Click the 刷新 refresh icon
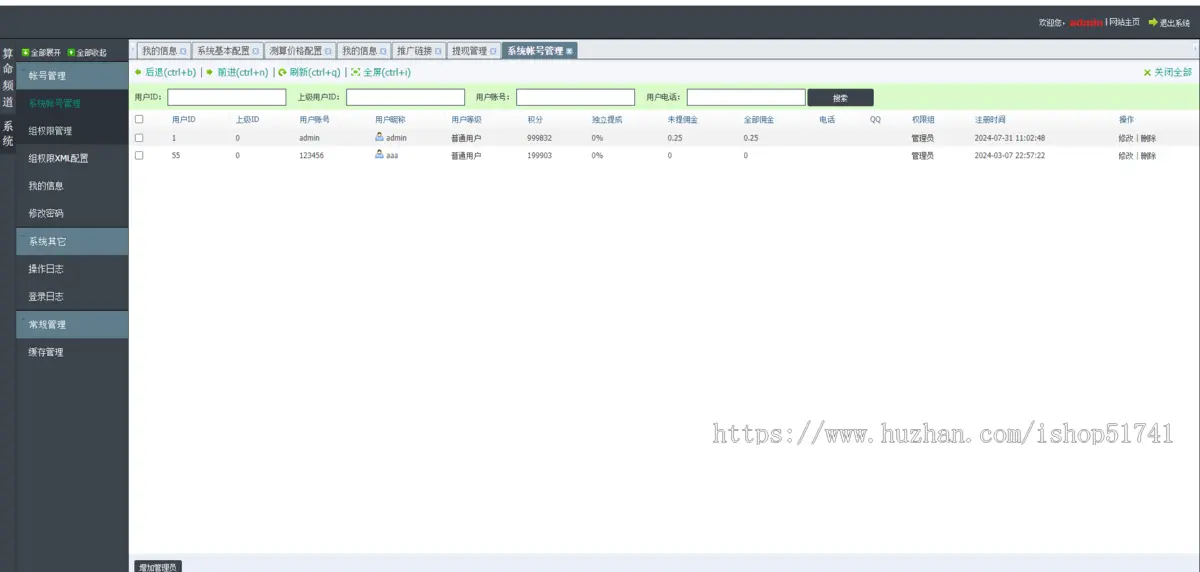The image size is (1200, 572). pyautogui.click(x=282, y=72)
